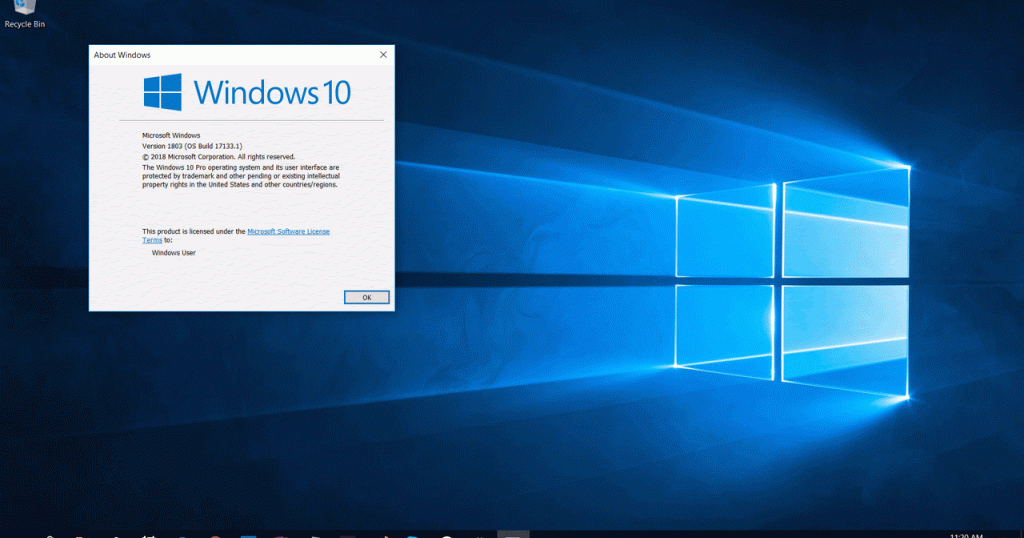Screen dimensions: 1024x538
Task: Click the Windows 10 logo banner in dialog
Action: (248, 92)
